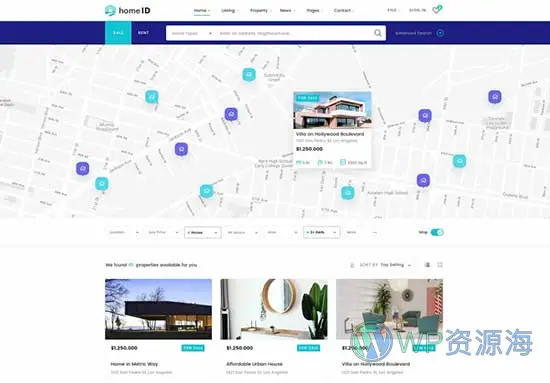Click address under Home in Metric Way
Viewport: 550px width, 383px height.
coord(141,372)
